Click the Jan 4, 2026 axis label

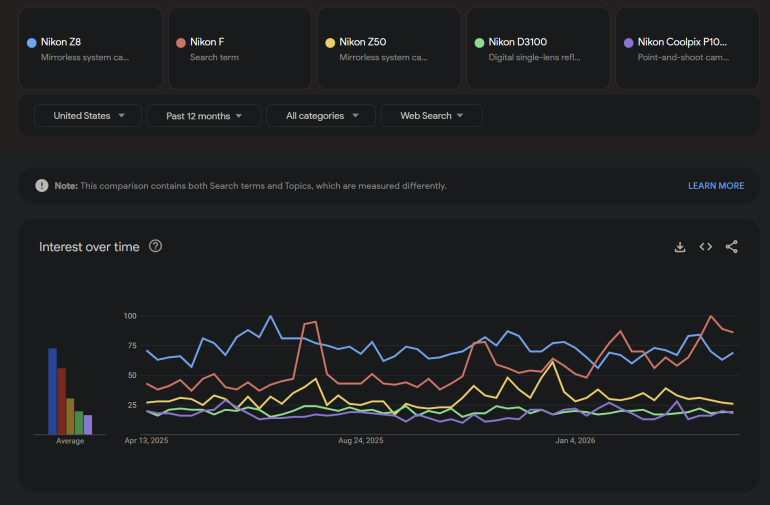575,440
